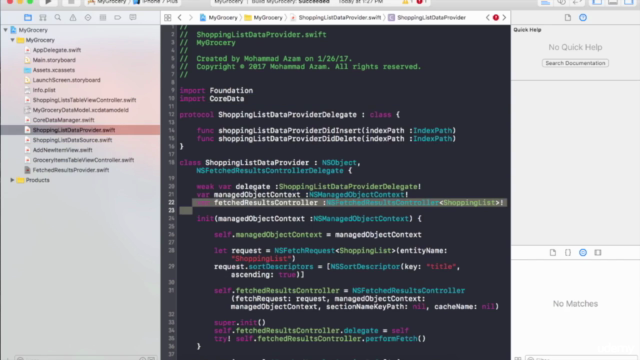Click 'NSFetchedResultsControllerDelegate' in class declaration
640x360 pixels.
[x=270, y=171]
